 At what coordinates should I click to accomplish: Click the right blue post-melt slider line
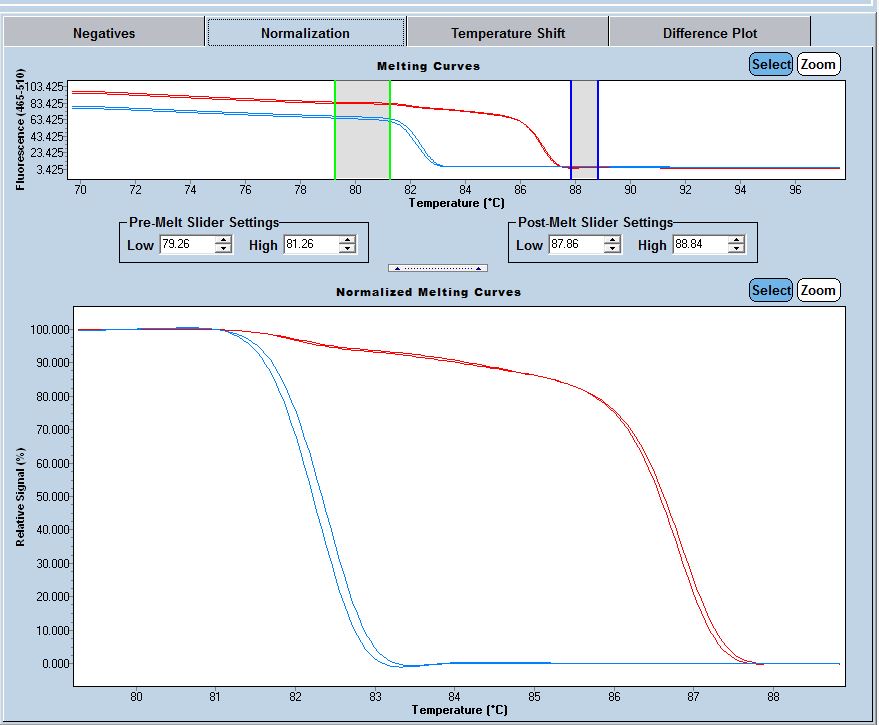pos(598,130)
